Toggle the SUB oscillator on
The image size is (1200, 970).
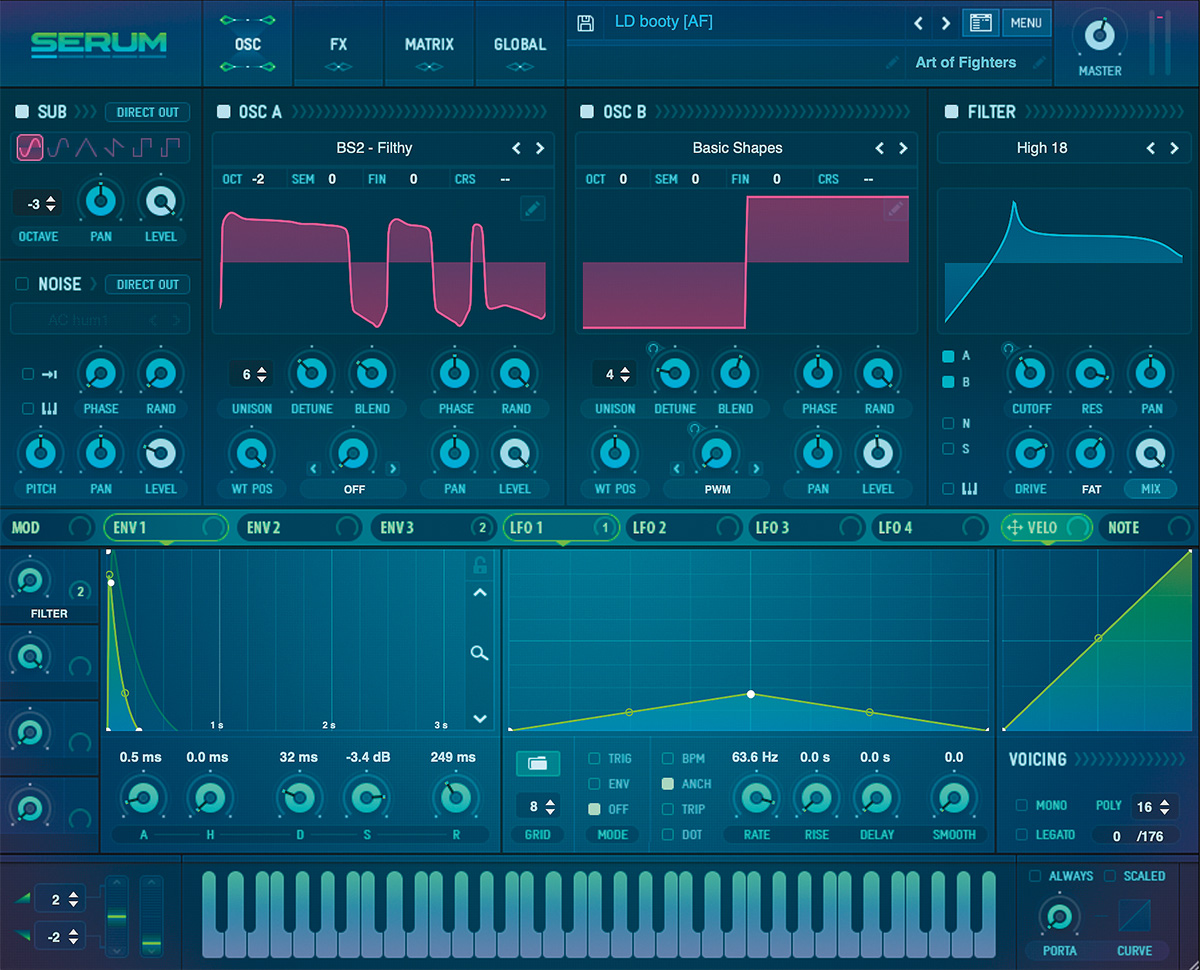click(22, 112)
